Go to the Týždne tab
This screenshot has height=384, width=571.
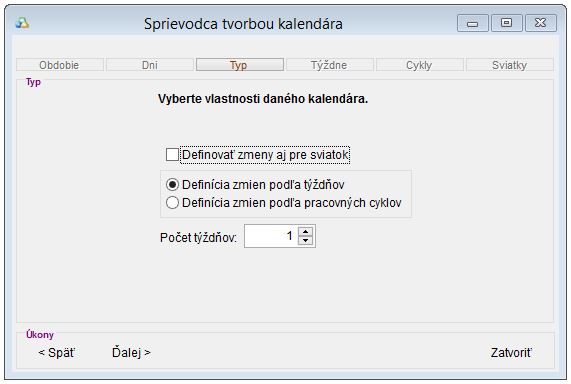tap(330, 65)
